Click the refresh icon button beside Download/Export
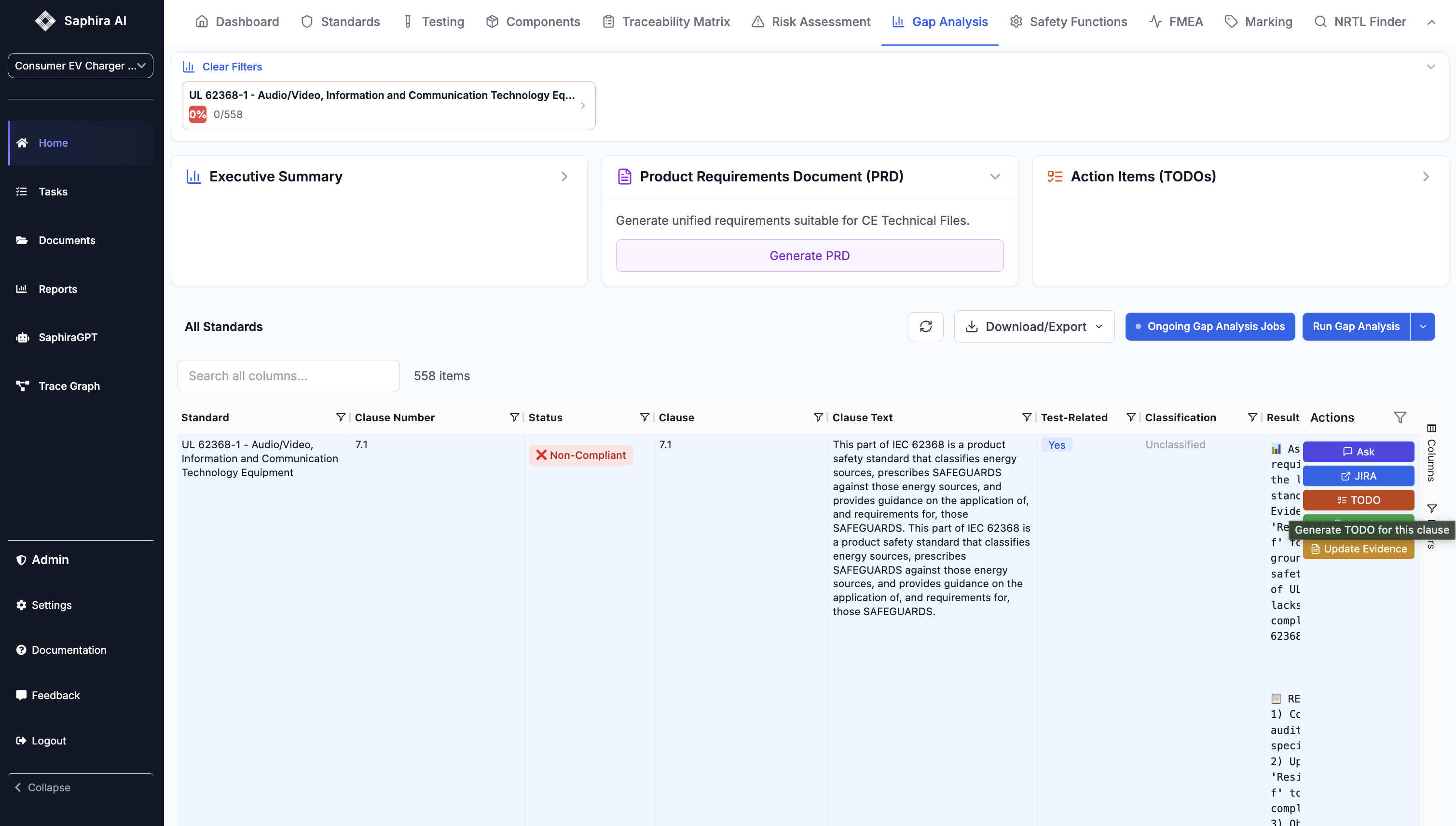 [x=925, y=326]
